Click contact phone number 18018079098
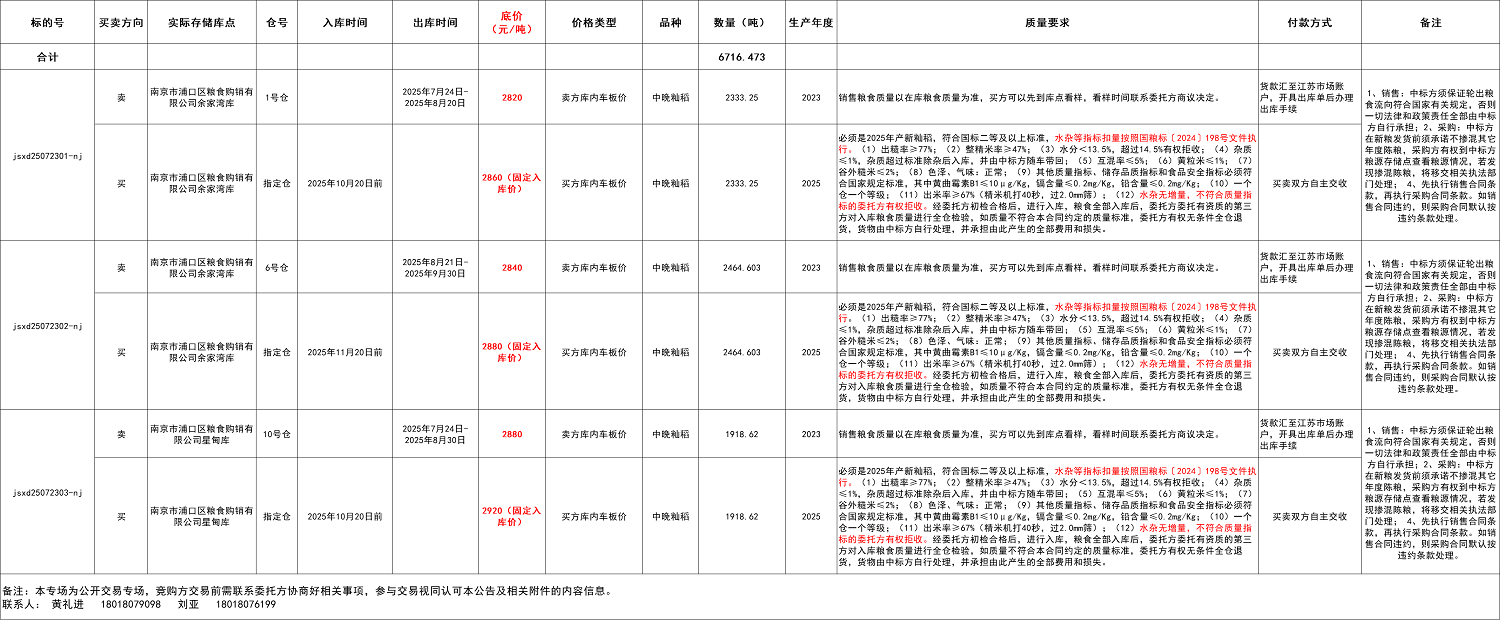Image resolution: width=1500 pixels, height=620 pixels. 131,605
